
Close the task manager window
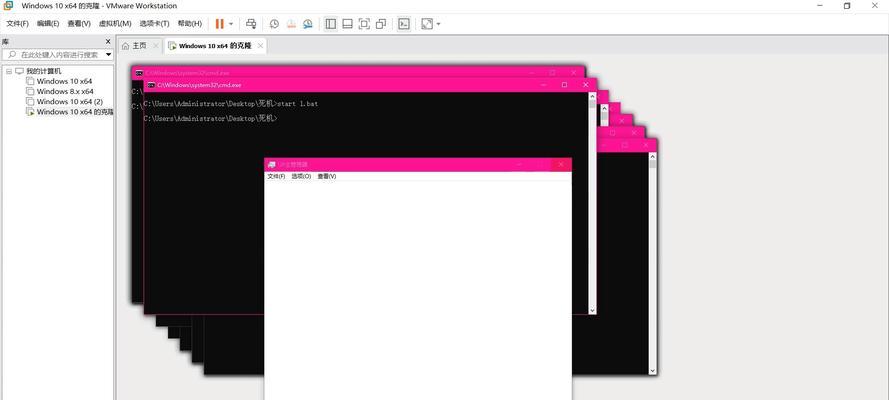[x=561, y=164]
